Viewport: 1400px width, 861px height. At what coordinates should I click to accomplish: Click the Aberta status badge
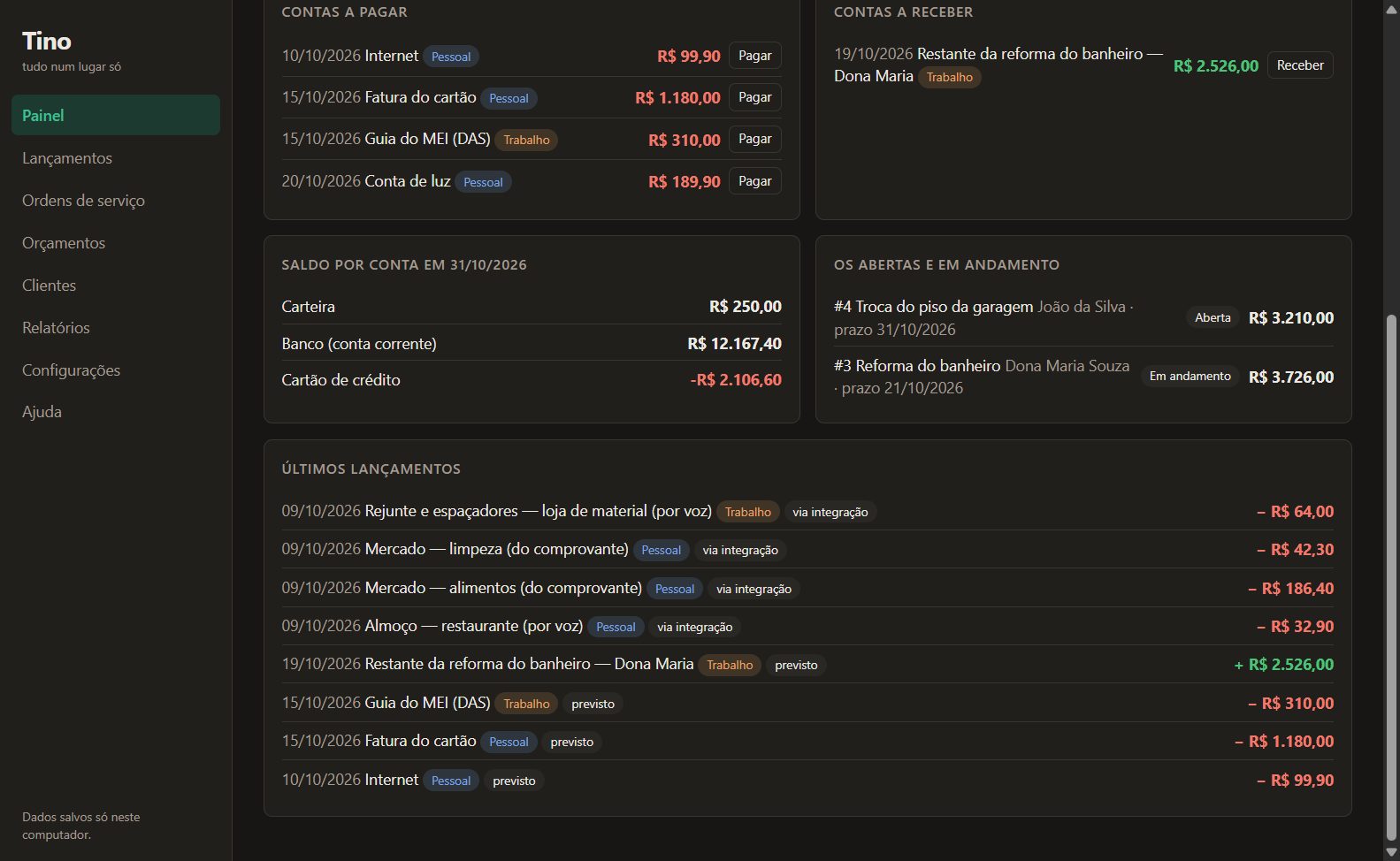tap(1213, 317)
